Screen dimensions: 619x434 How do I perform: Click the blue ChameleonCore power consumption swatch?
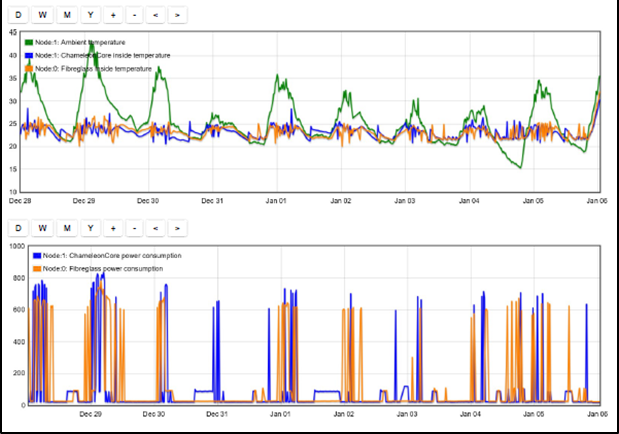tap(37, 256)
